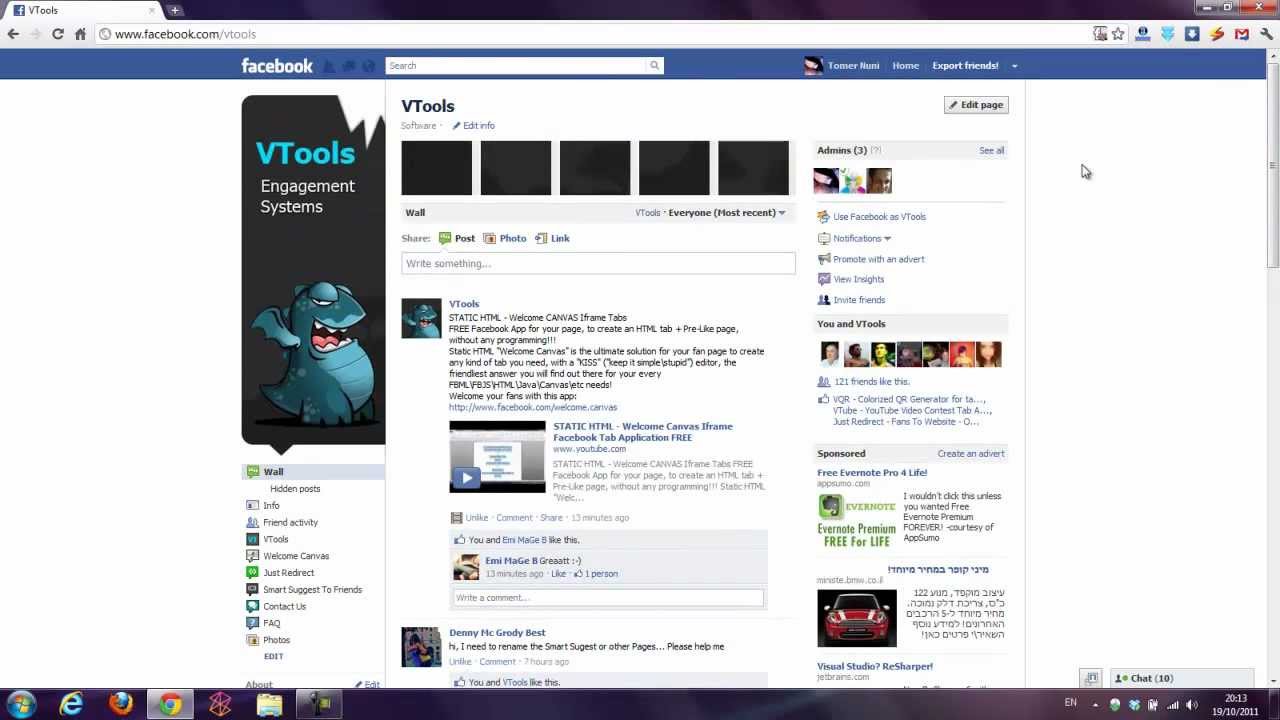Open account dropdown arrow in header
Image resolution: width=1280 pixels, height=720 pixels.
(x=1014, y=66)
